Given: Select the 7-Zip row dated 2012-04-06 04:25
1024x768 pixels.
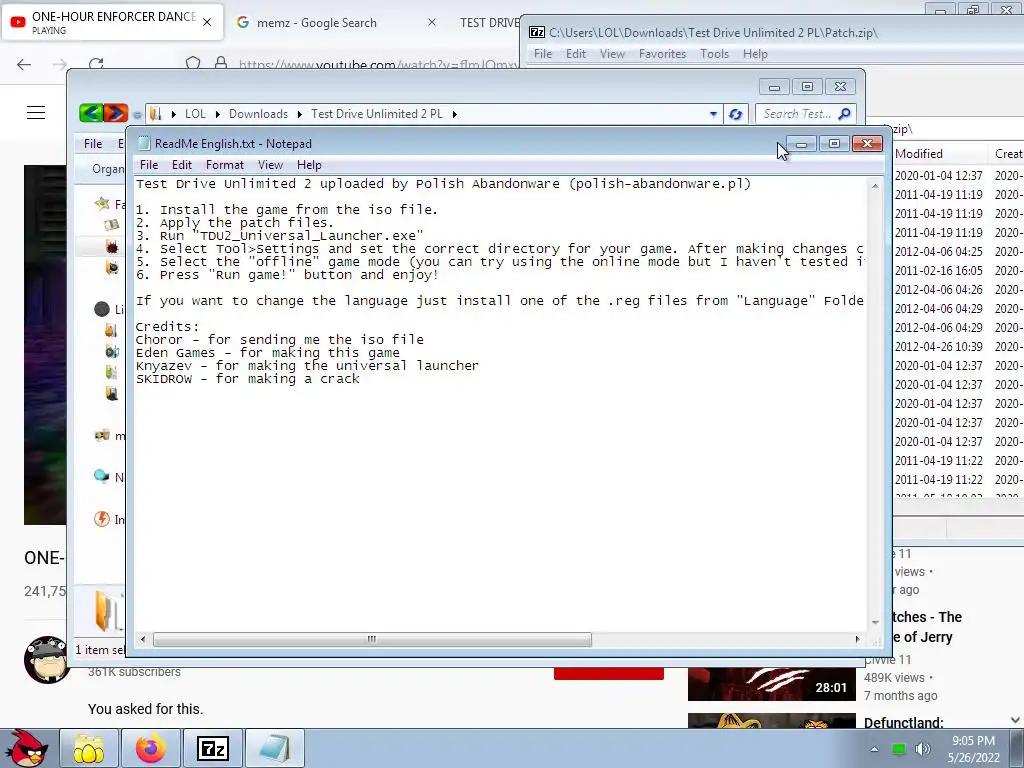Looking at the screenshot, I should click(958, 251).
